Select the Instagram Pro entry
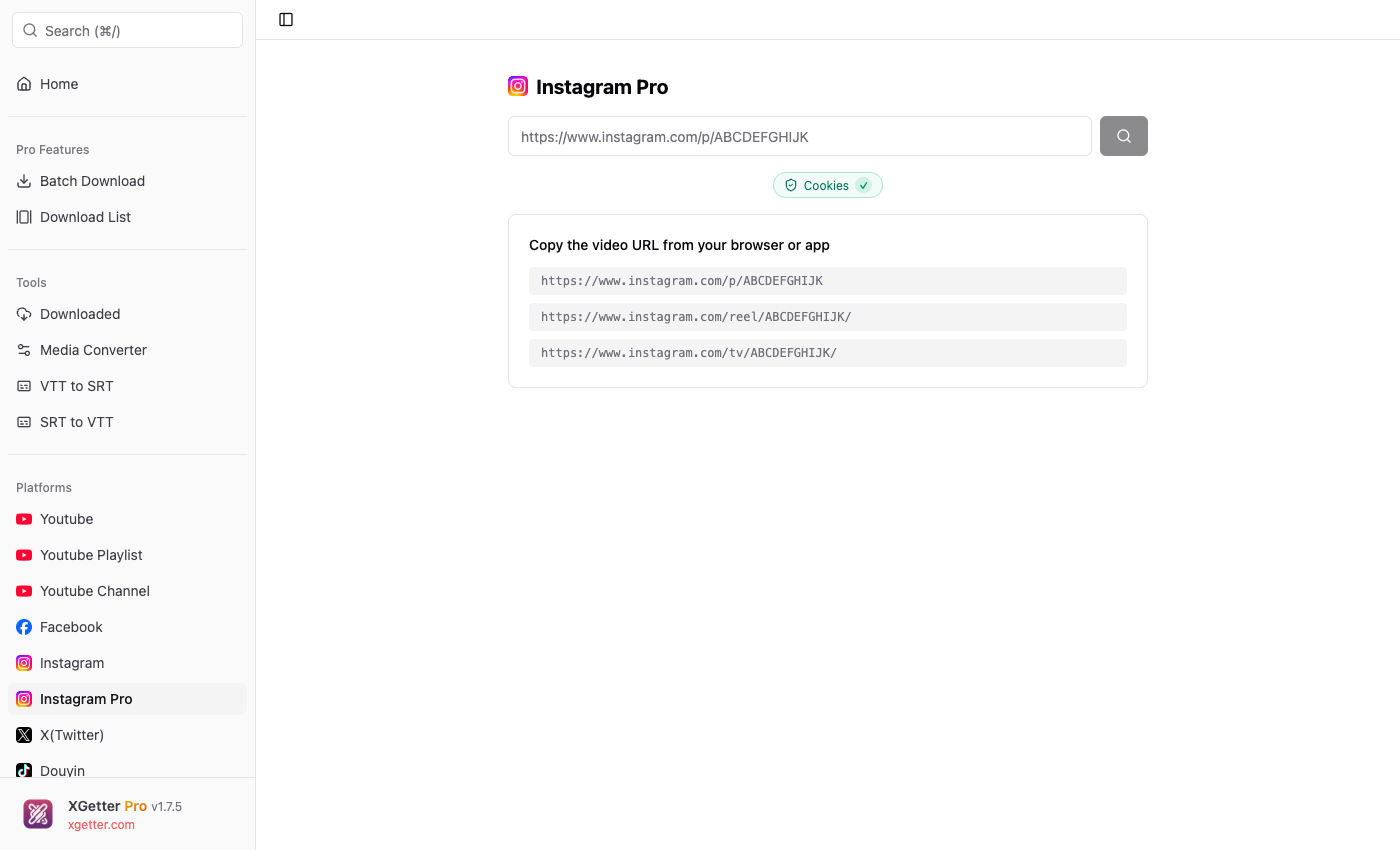Image resolution: width=1400 pixels, height=850 pixels. [127, 699]
